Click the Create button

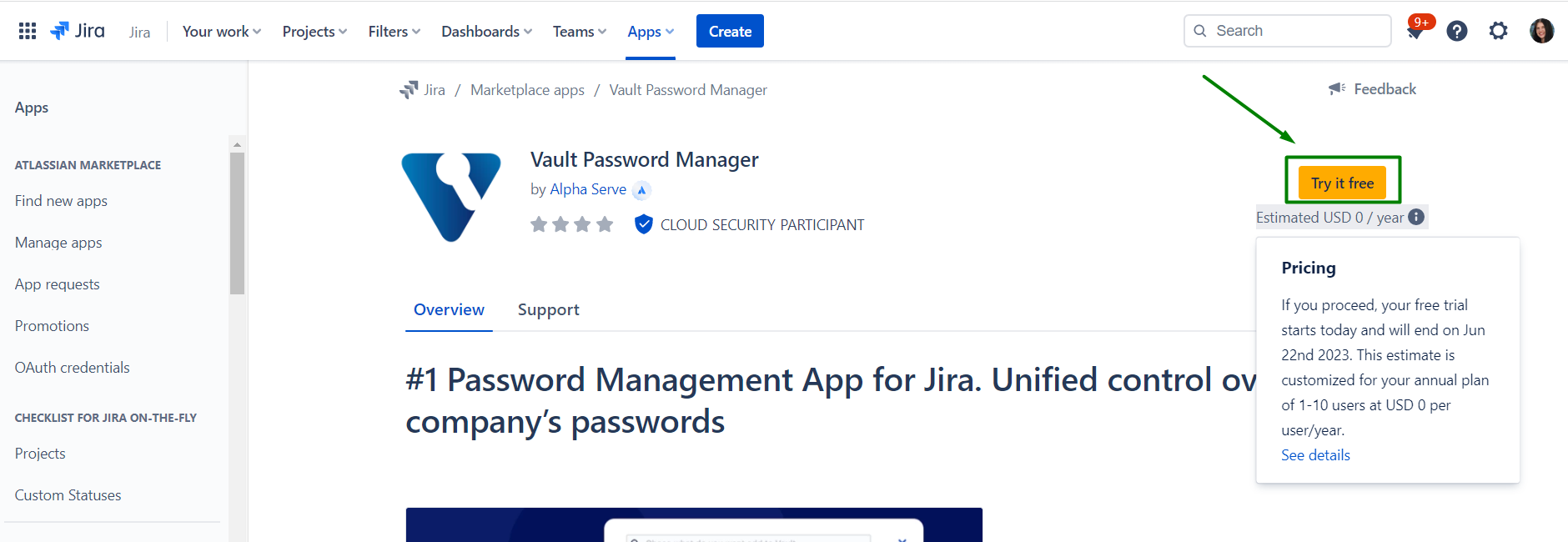coord(730,31)
